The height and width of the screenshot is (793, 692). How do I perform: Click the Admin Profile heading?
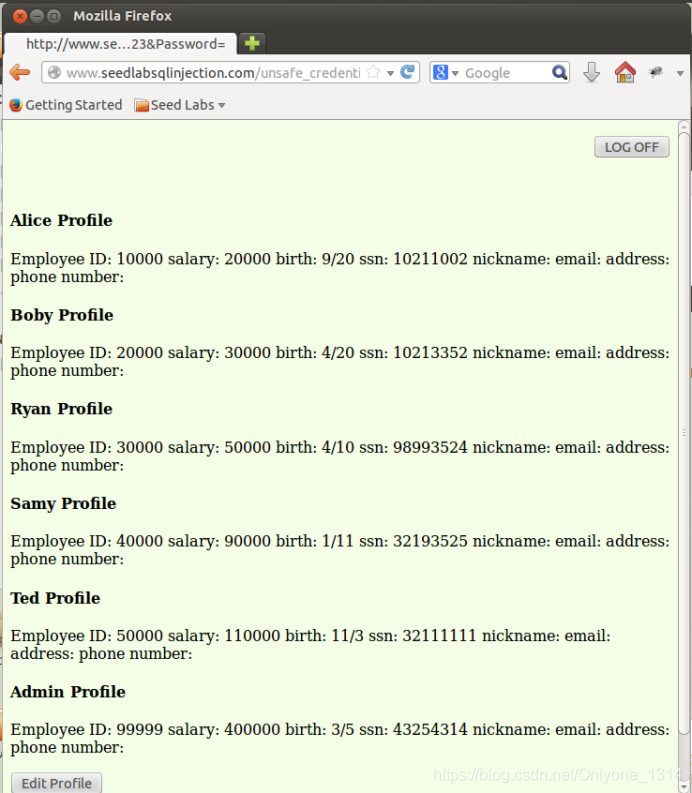coord(68,691)
